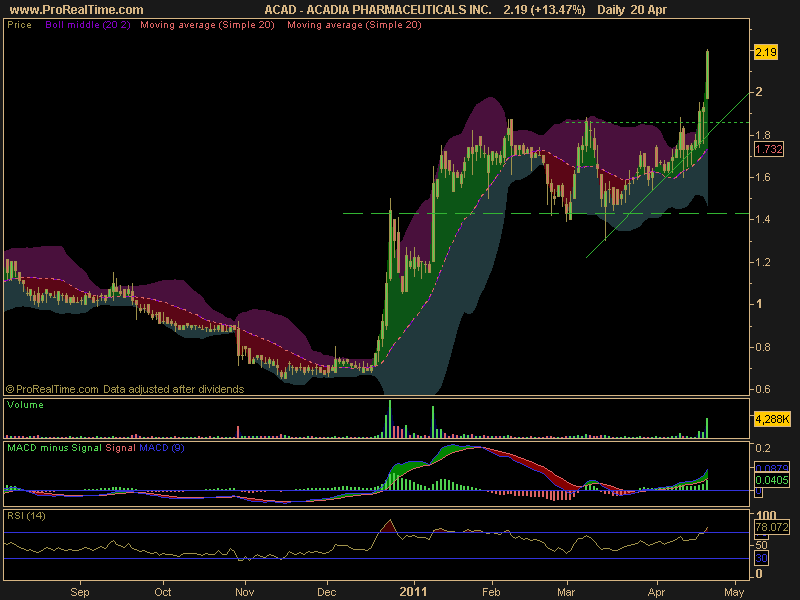Select the Boll middle (20 2) legend

(88, 25)
